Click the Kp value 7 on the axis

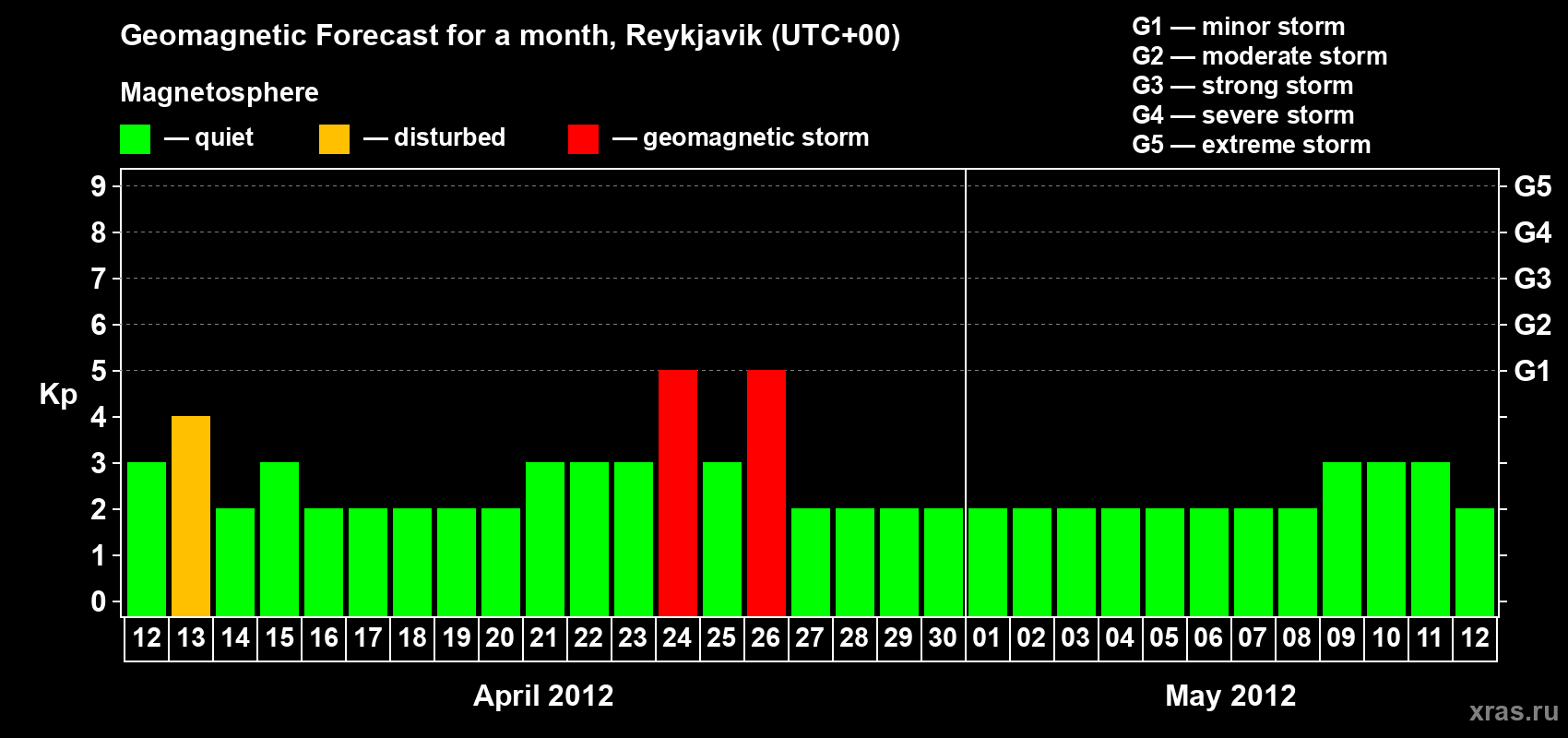pyautogui.click(x=99, y=279)
